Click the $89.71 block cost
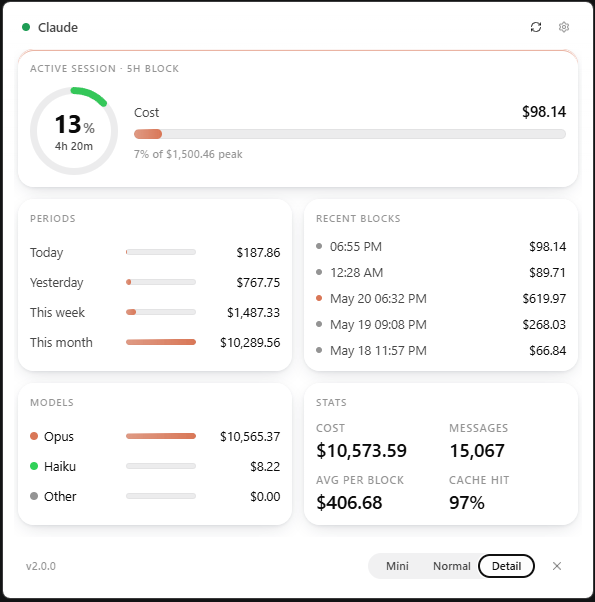This screenshot has height=602, width=595. 548,273
